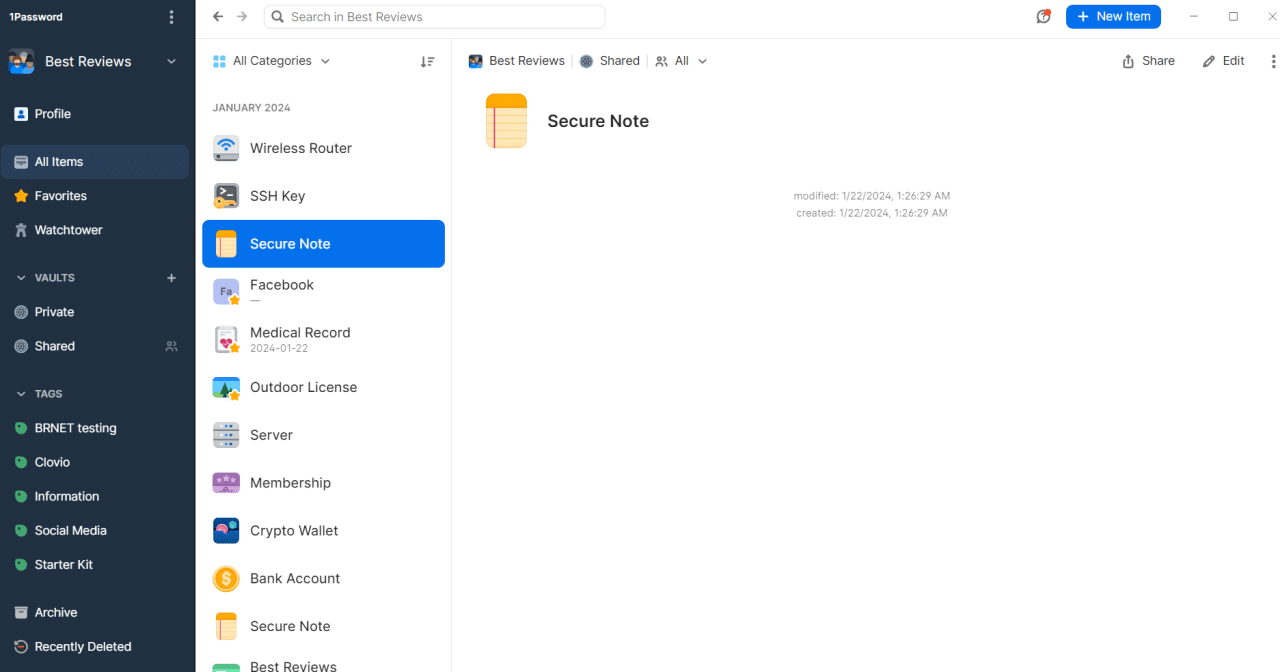Collapse the Vaults section
This screenshot has height=672, width=1280.
tap(21, 277)
